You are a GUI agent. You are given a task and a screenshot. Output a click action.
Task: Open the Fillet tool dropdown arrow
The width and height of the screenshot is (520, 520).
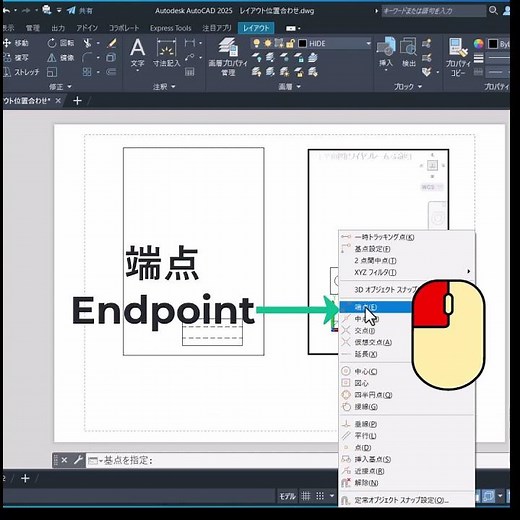(98, 58)
